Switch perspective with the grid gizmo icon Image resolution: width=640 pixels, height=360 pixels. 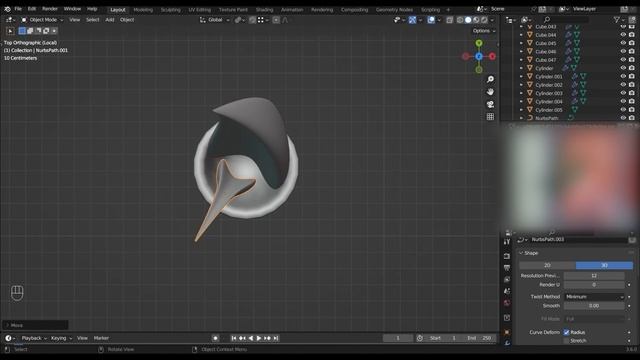(x=490, y=117)
